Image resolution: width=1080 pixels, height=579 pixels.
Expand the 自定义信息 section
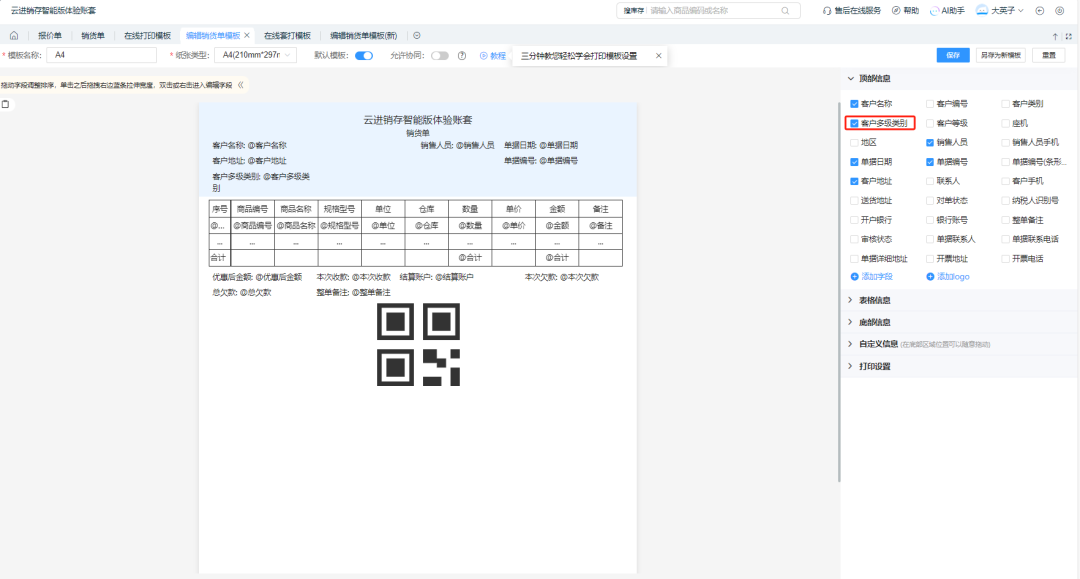(851, 344)
